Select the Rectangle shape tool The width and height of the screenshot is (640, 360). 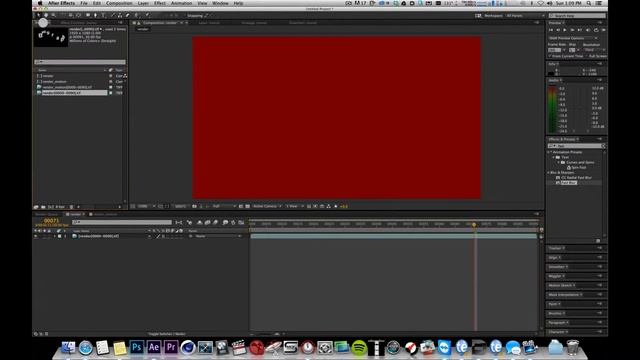(88, 16)
